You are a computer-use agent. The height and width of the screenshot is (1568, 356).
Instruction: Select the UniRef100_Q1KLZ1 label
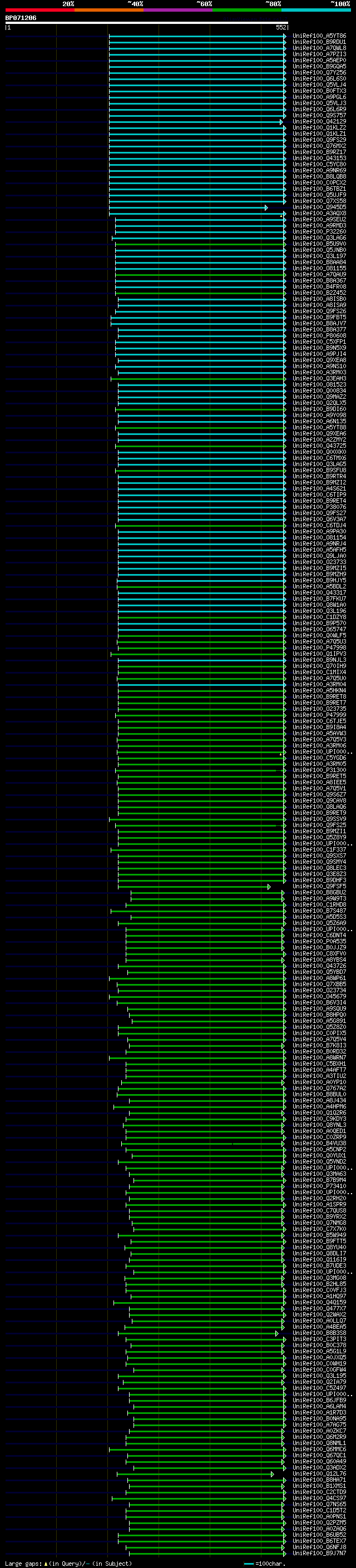[319, 134]
